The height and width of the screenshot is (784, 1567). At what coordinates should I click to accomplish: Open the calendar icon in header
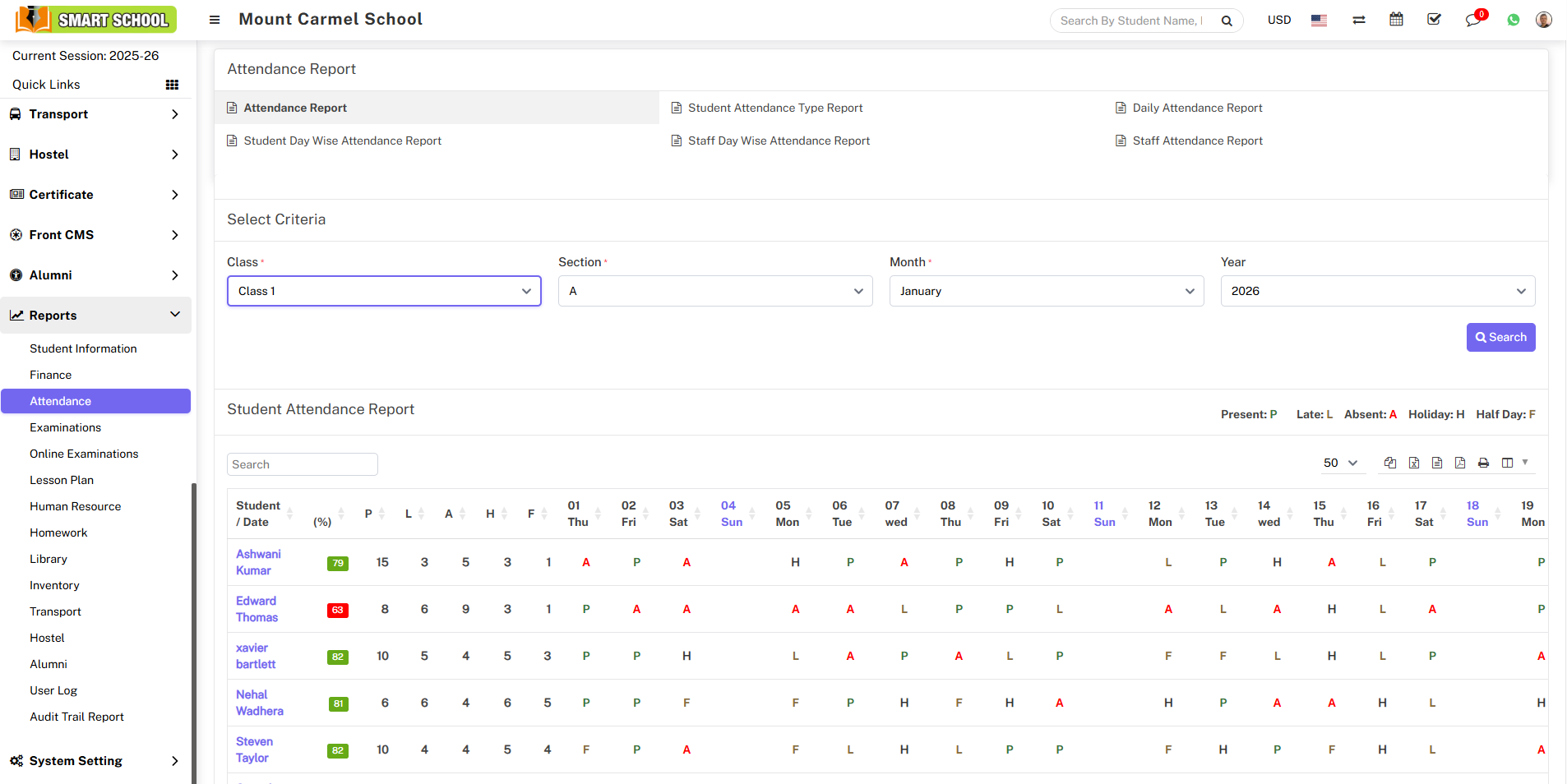(1396, 20)
